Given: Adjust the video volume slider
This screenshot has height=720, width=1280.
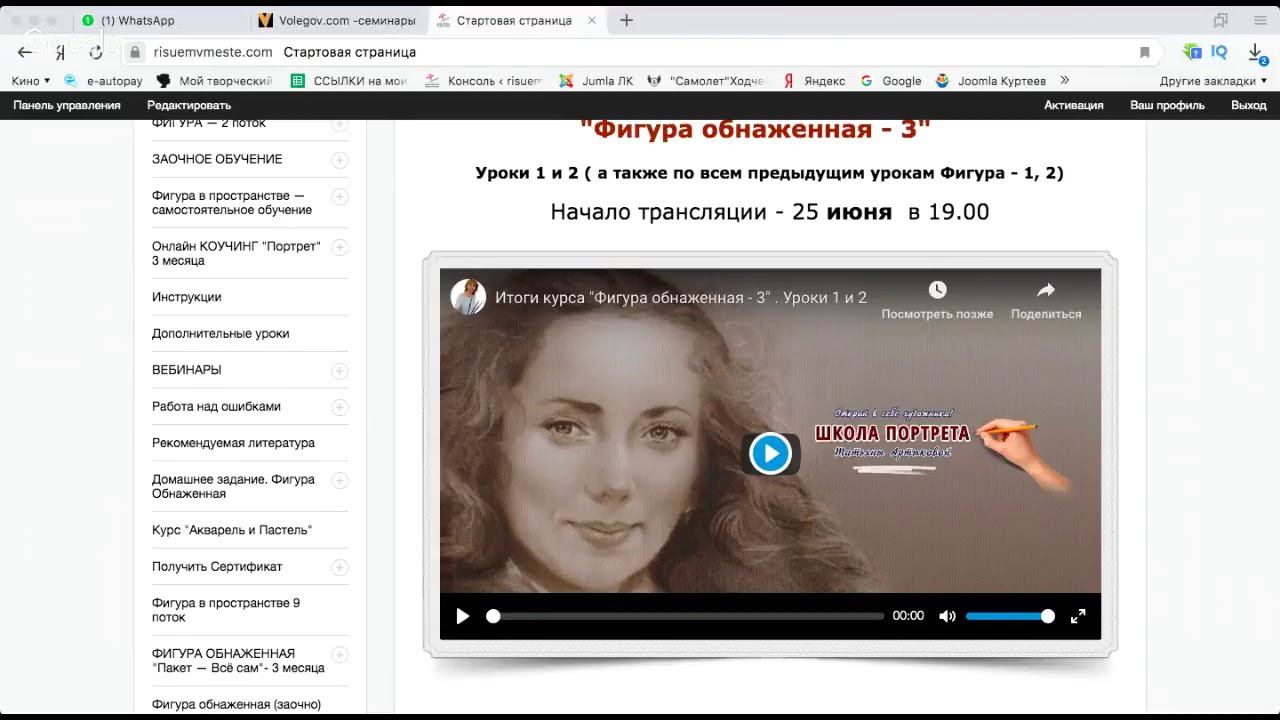Looking at the screenshot, I should click(1009, 616).
